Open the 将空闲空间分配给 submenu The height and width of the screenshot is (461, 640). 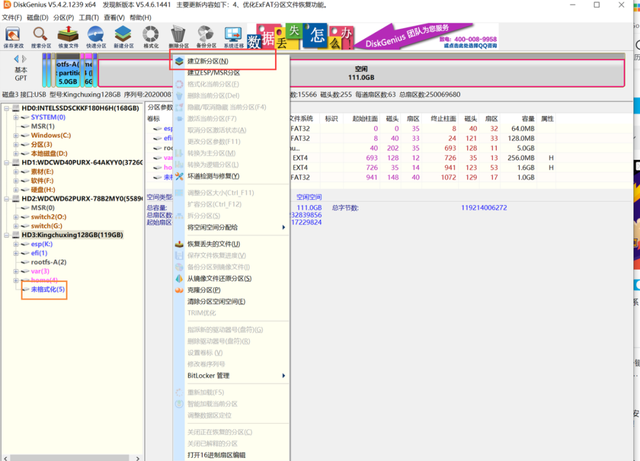tap(231, 227)
